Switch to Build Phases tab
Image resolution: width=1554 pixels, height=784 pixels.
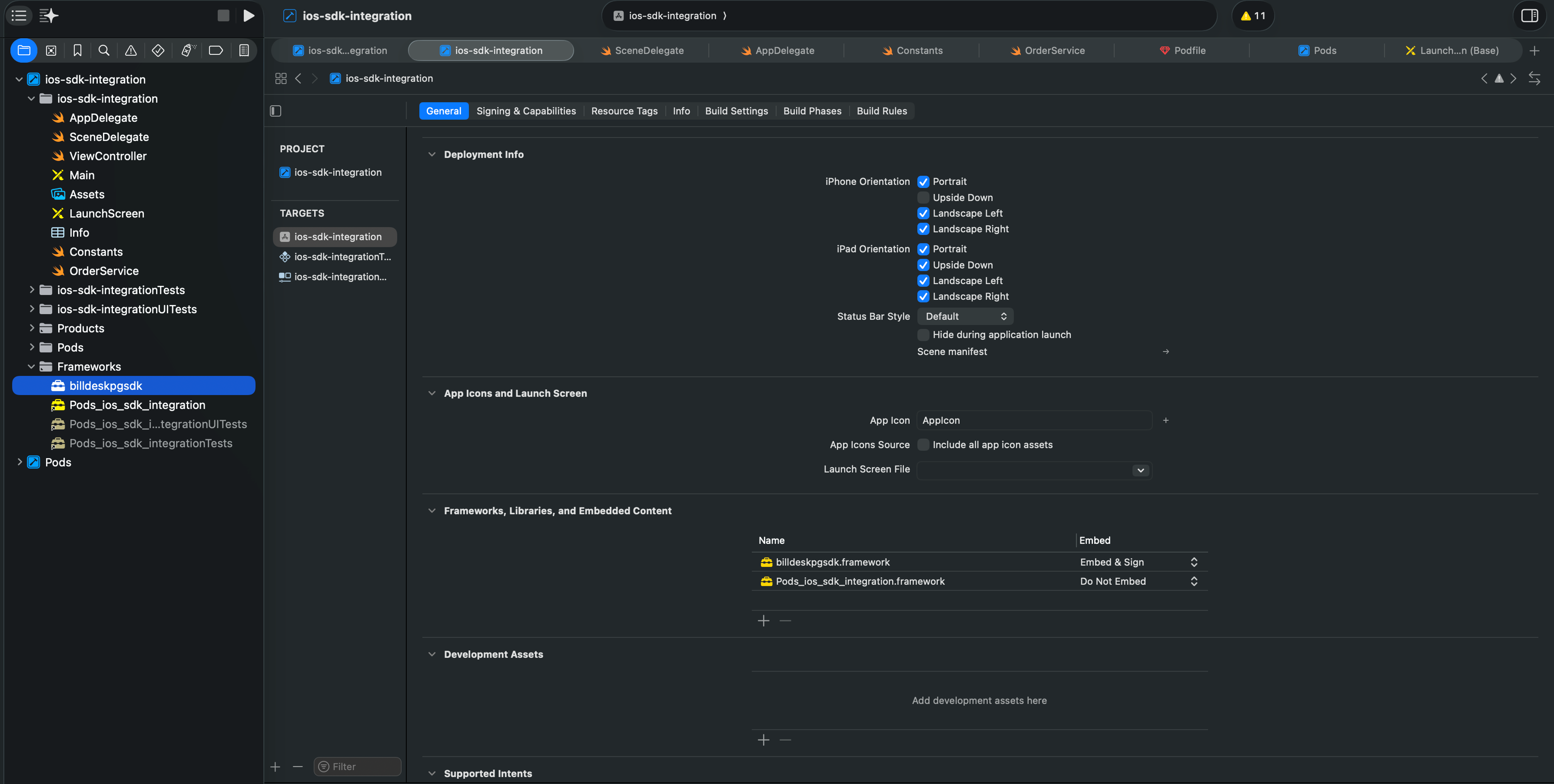pos(812,111)
